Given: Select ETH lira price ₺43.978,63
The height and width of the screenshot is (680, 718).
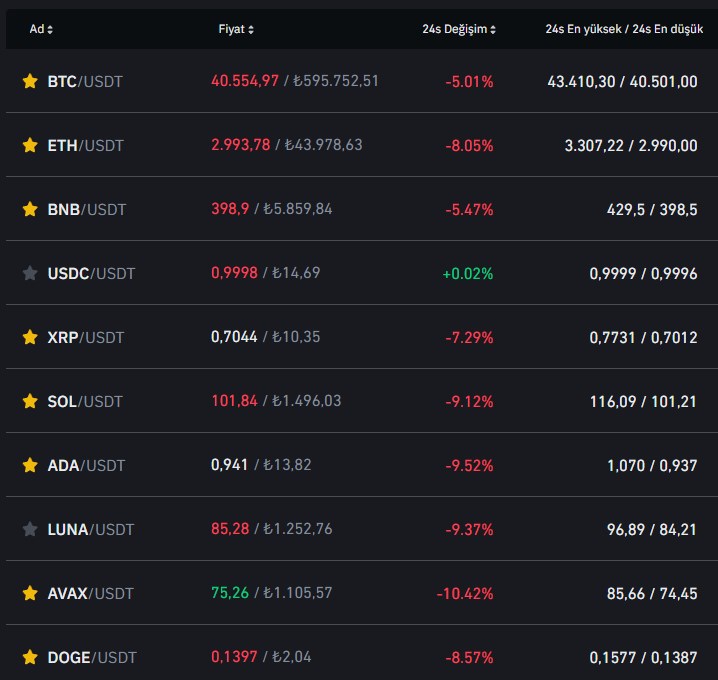Looking at the screenshot, I should (x=324, y=145).
